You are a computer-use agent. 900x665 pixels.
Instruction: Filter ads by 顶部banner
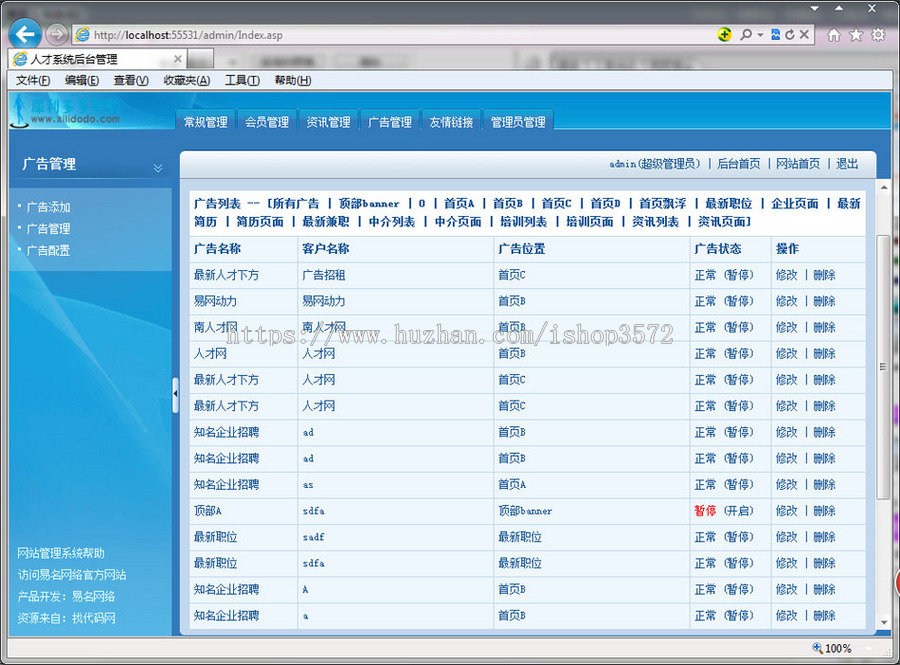click(x=368, y=204)
